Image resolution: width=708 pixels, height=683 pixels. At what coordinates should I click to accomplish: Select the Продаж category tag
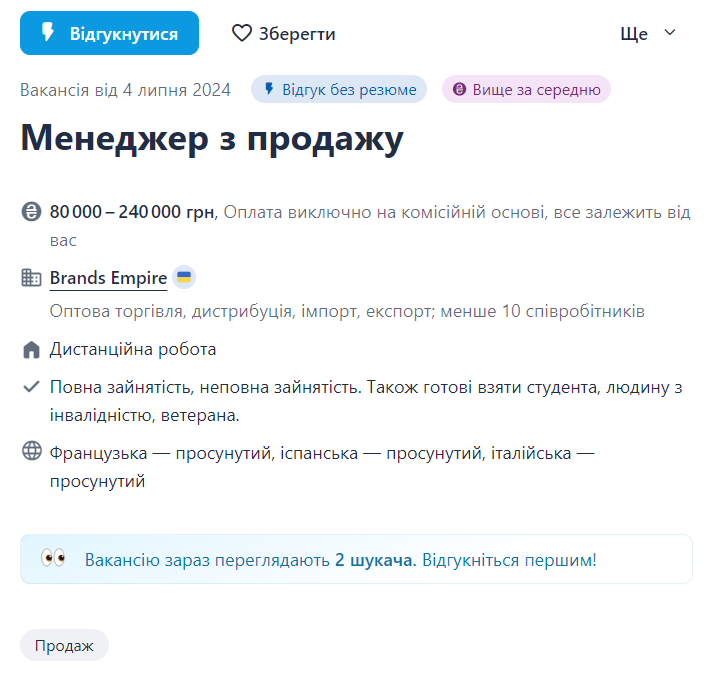tap(64, 646)
